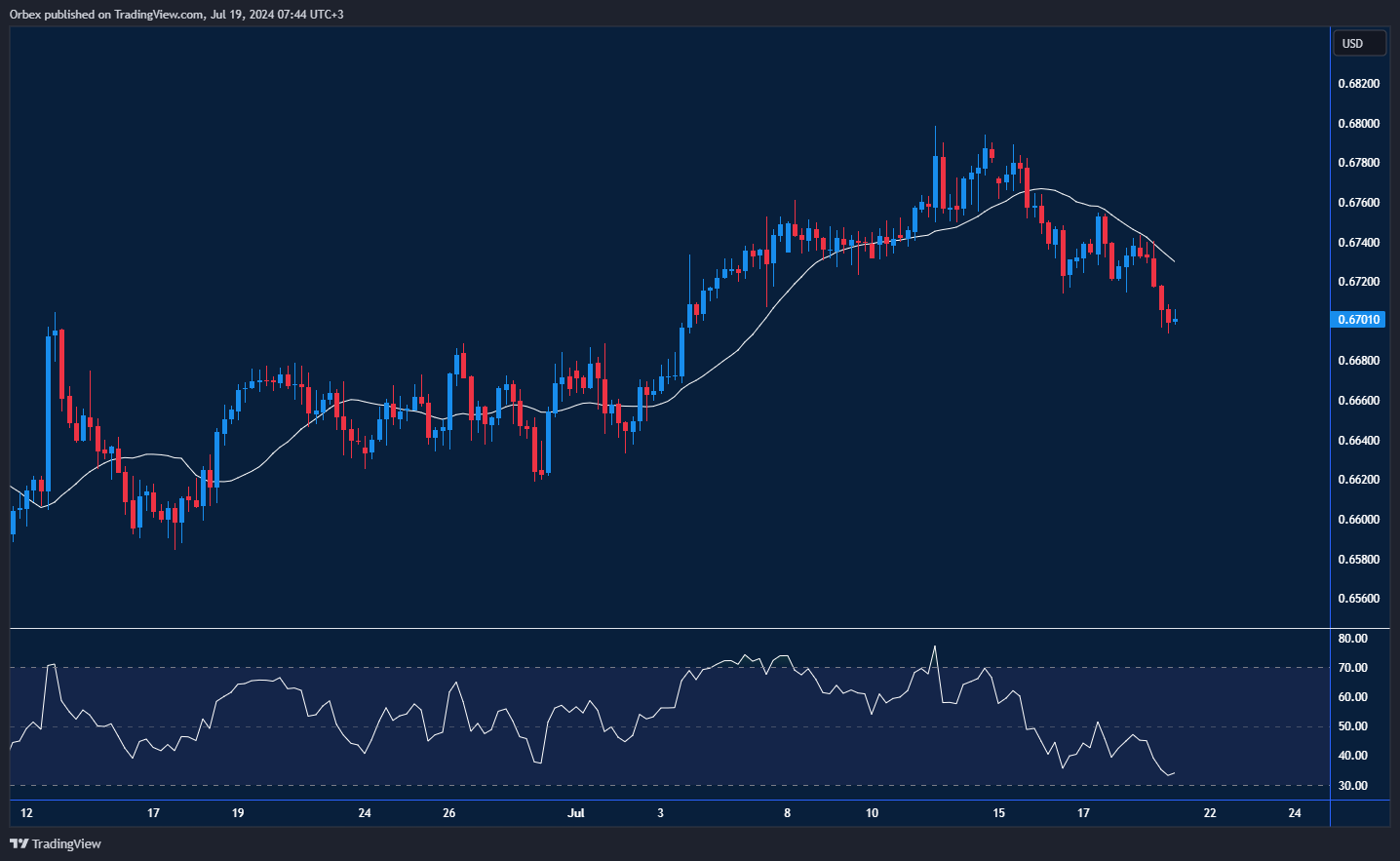The height and width of the screenshot is (861, 1400).
Task: Click the current price tag 0.67010
Action: click(x=1358, y=320)
